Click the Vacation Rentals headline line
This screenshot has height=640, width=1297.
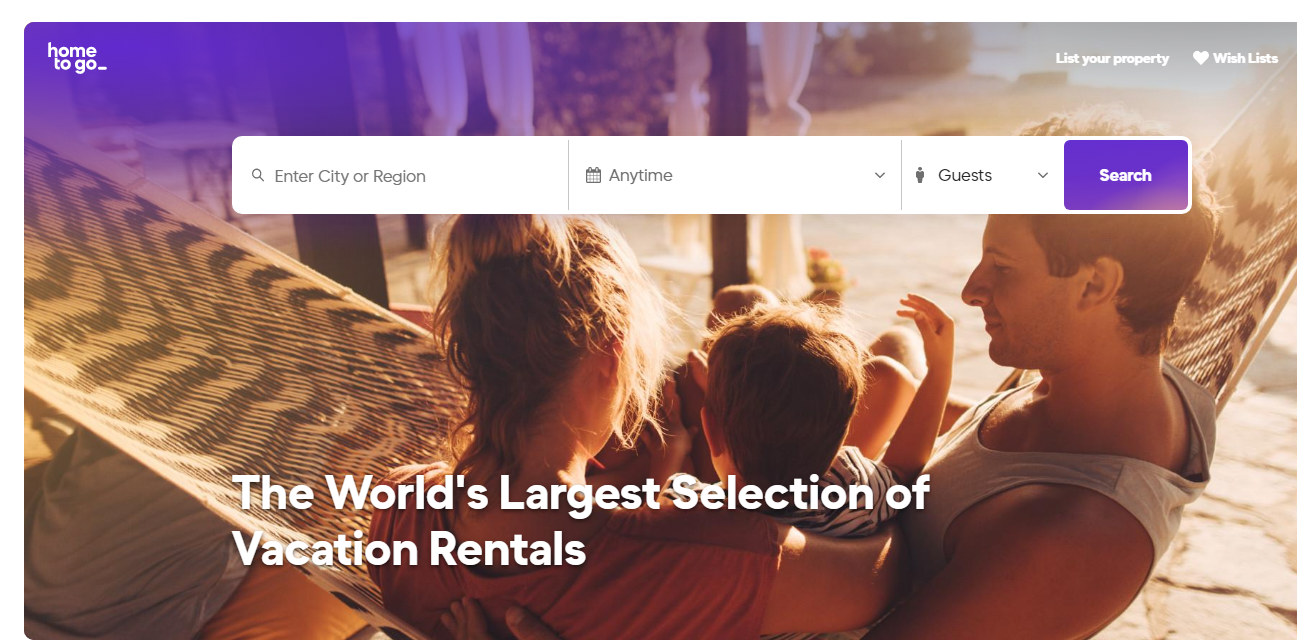point(409,549)
